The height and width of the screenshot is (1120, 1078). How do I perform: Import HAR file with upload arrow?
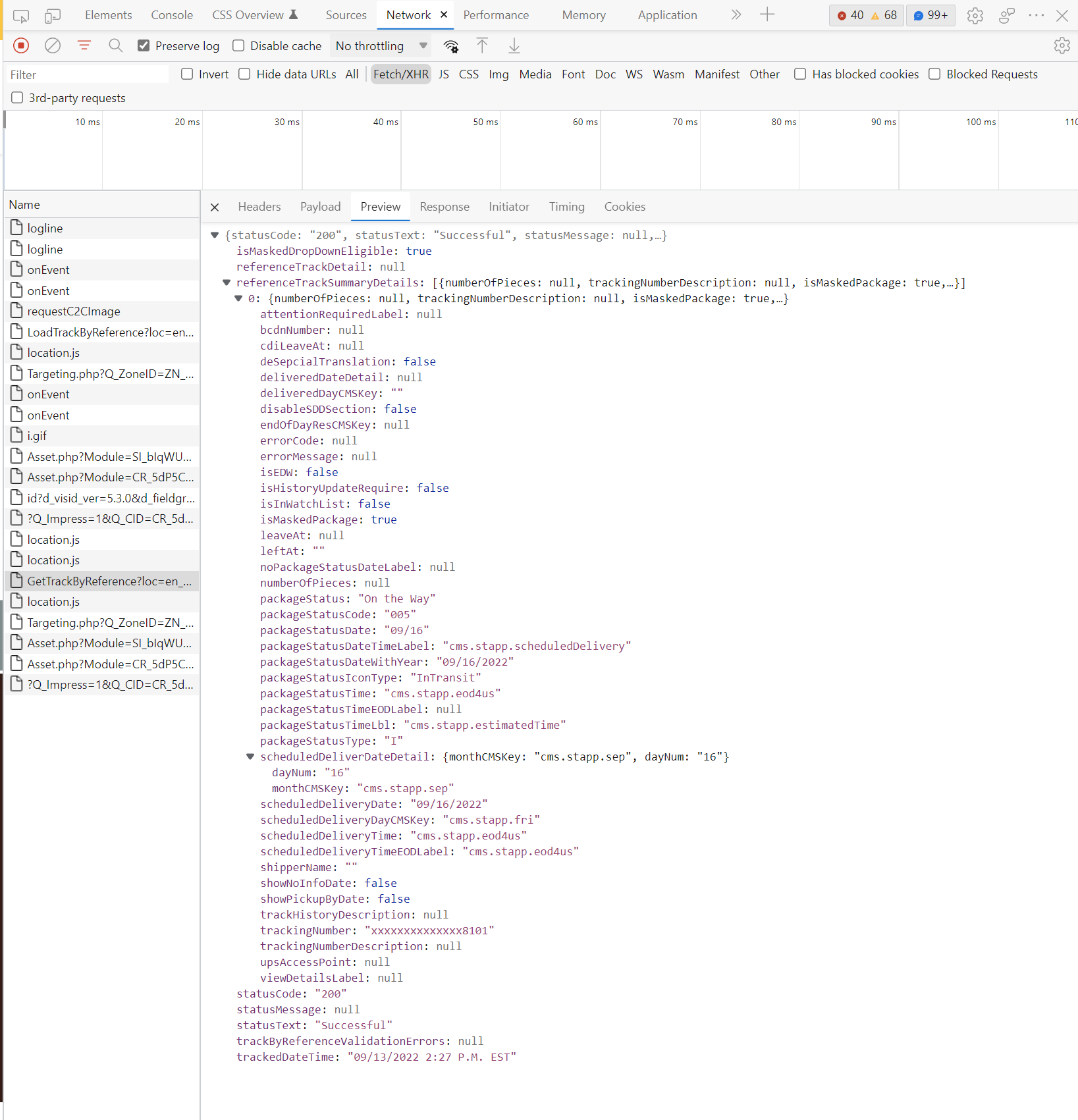[482, 45]
